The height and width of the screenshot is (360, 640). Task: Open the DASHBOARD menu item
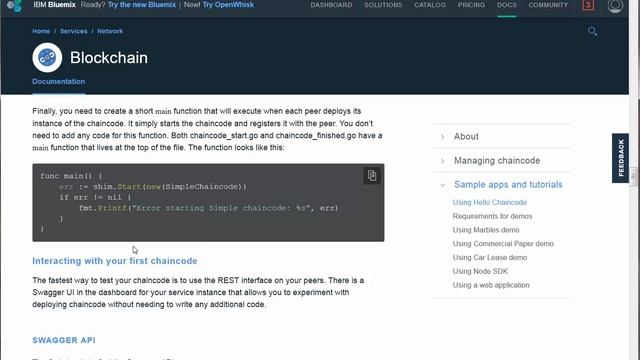point(331,5)
